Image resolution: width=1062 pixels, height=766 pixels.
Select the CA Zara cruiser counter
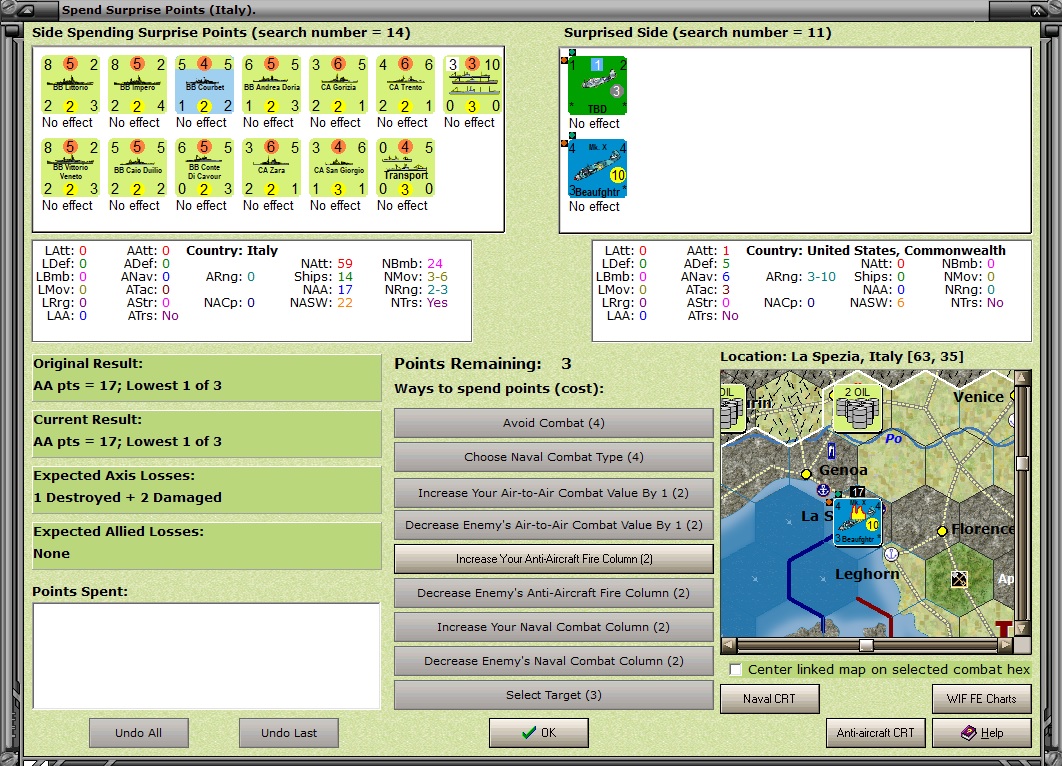coord(272,167)
